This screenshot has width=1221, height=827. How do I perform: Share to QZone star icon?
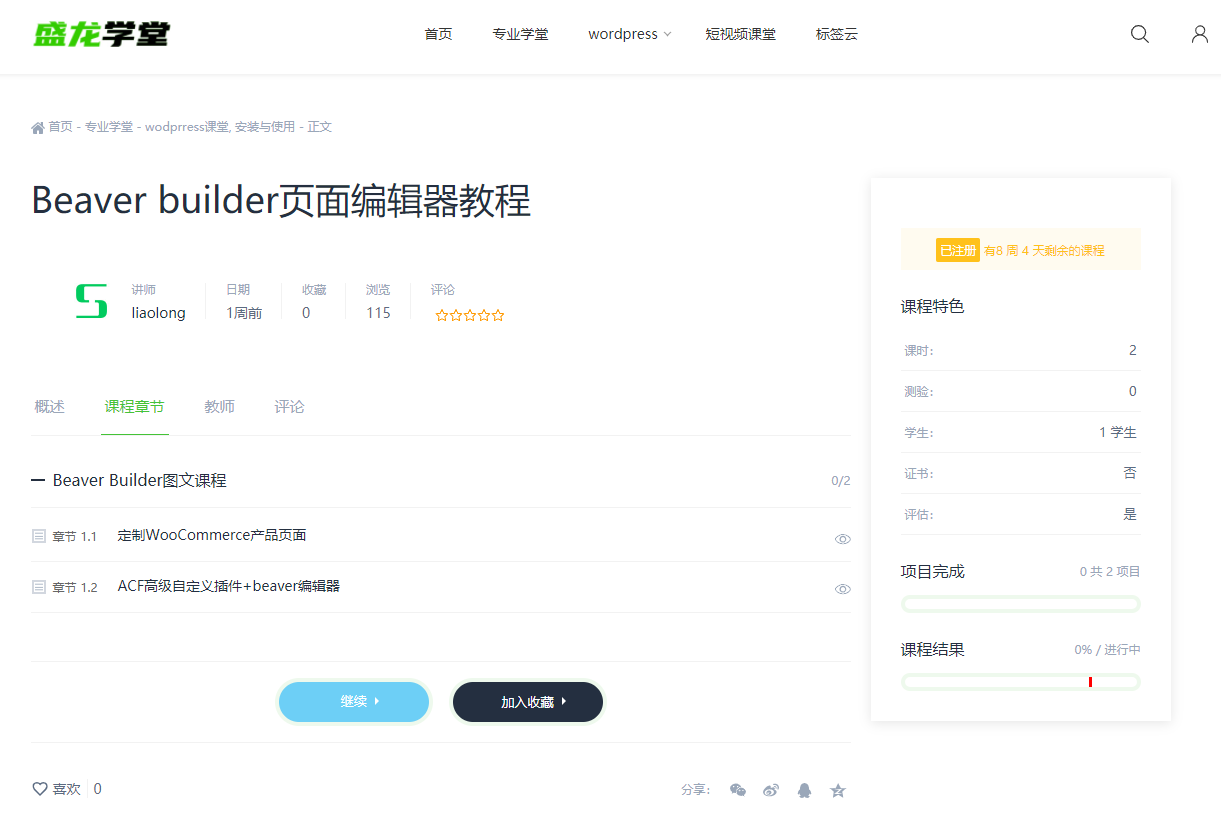tap(838, 790)
